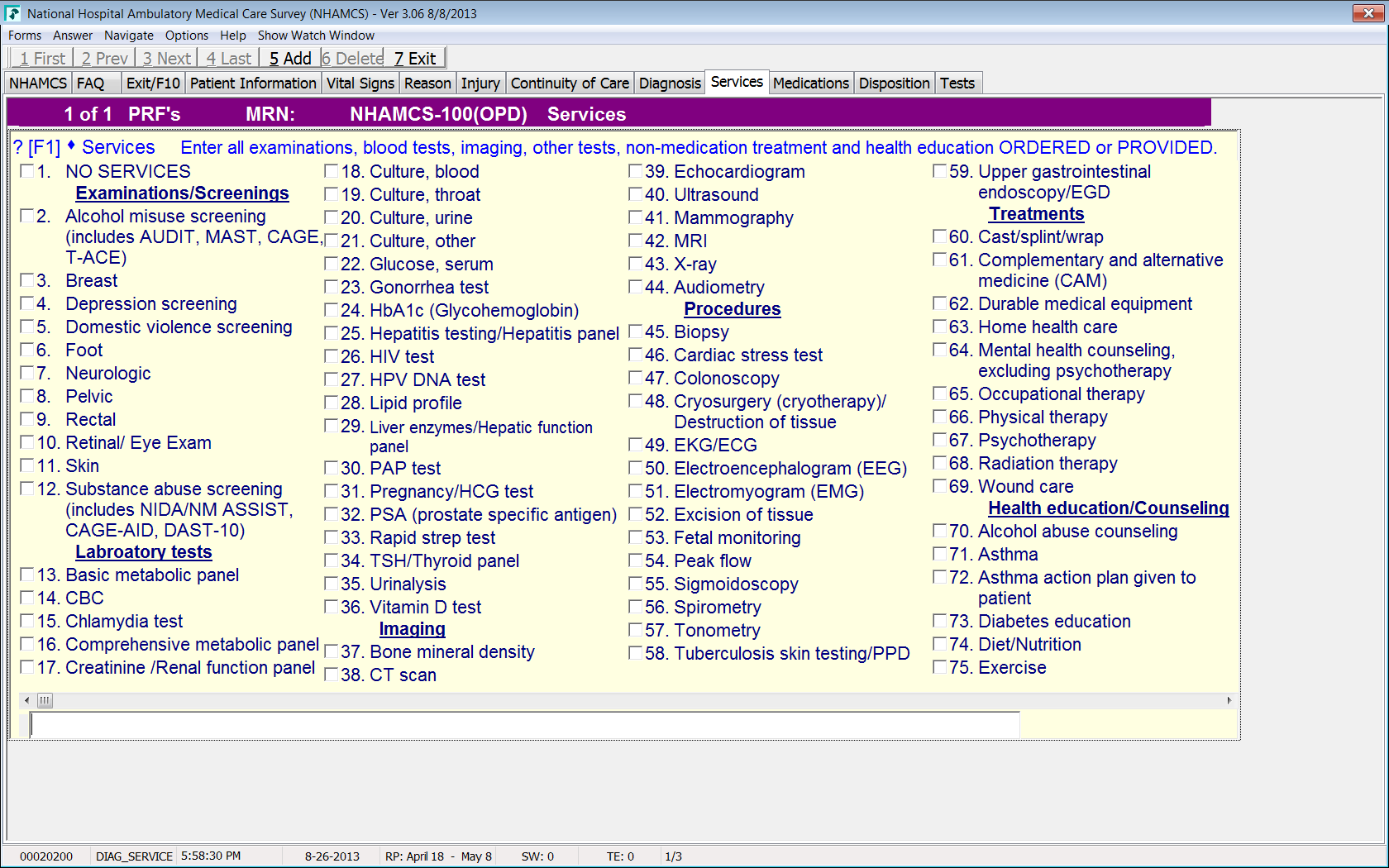Switch to the Vital Signs tab
Image resolution: width=1389 pixels, height=868 pixels.
point(360,83)
